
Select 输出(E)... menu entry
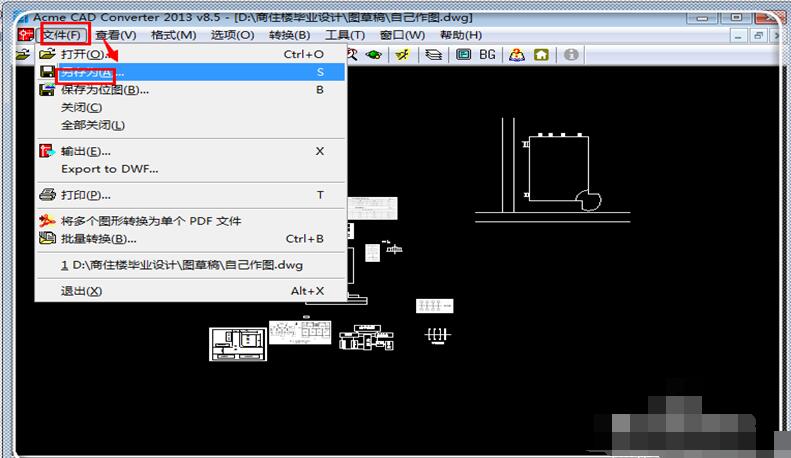[x=191, y=151]
